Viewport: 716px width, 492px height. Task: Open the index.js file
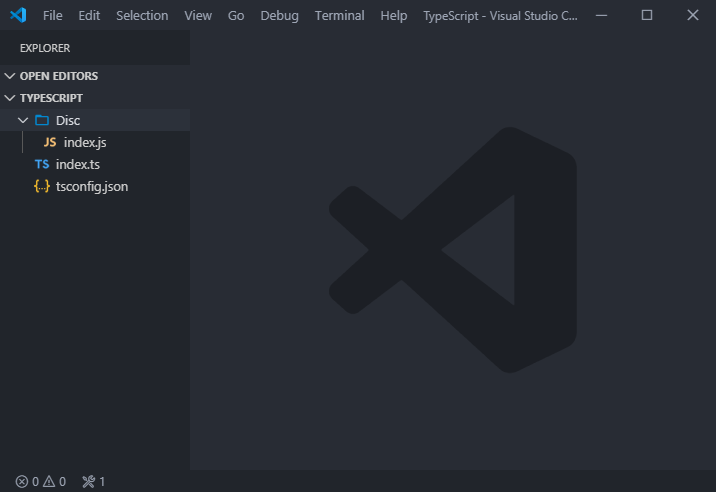pyautogui.click(x=85, y=143)
